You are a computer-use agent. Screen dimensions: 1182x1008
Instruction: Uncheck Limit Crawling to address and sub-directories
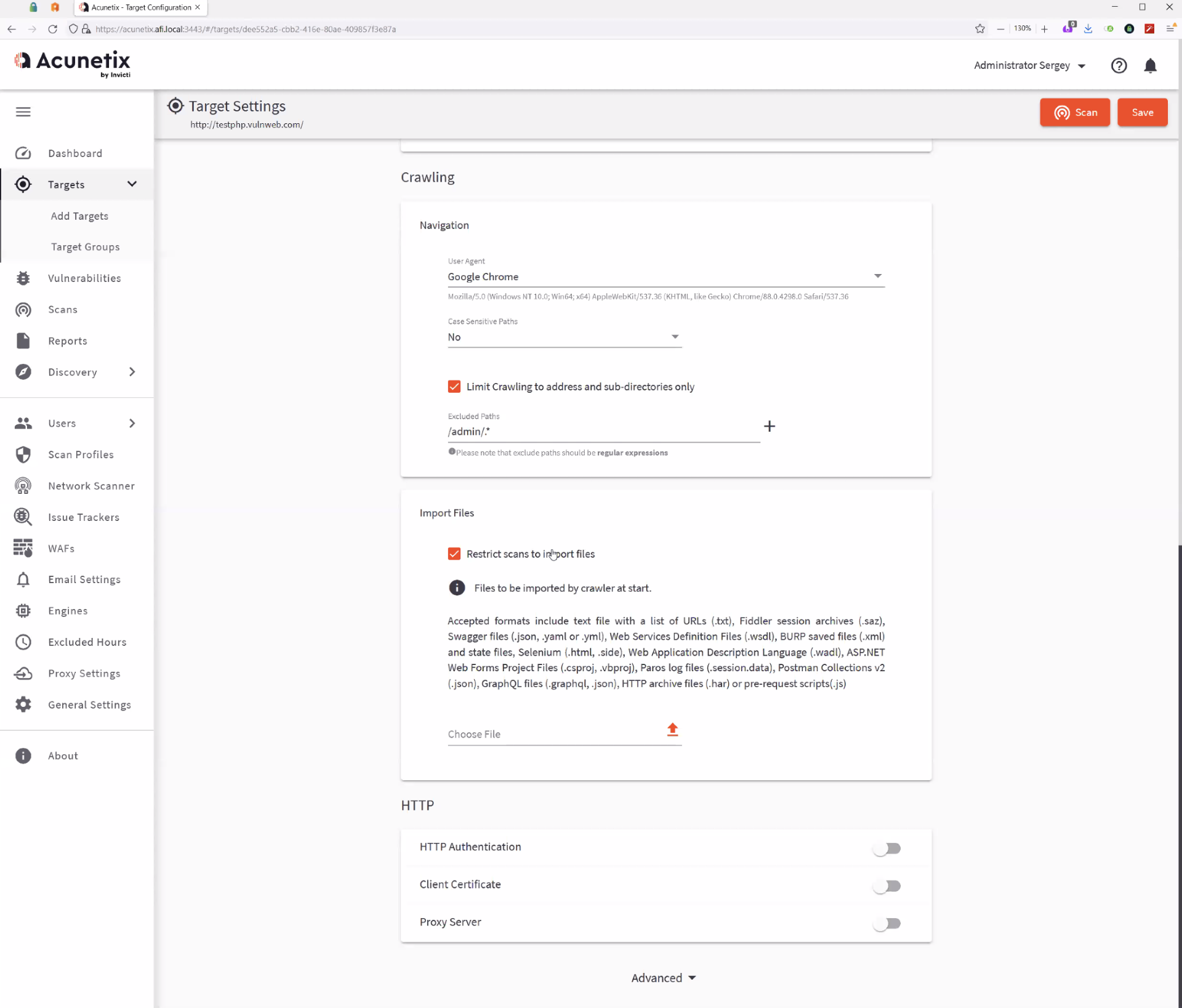pos(454,387)
